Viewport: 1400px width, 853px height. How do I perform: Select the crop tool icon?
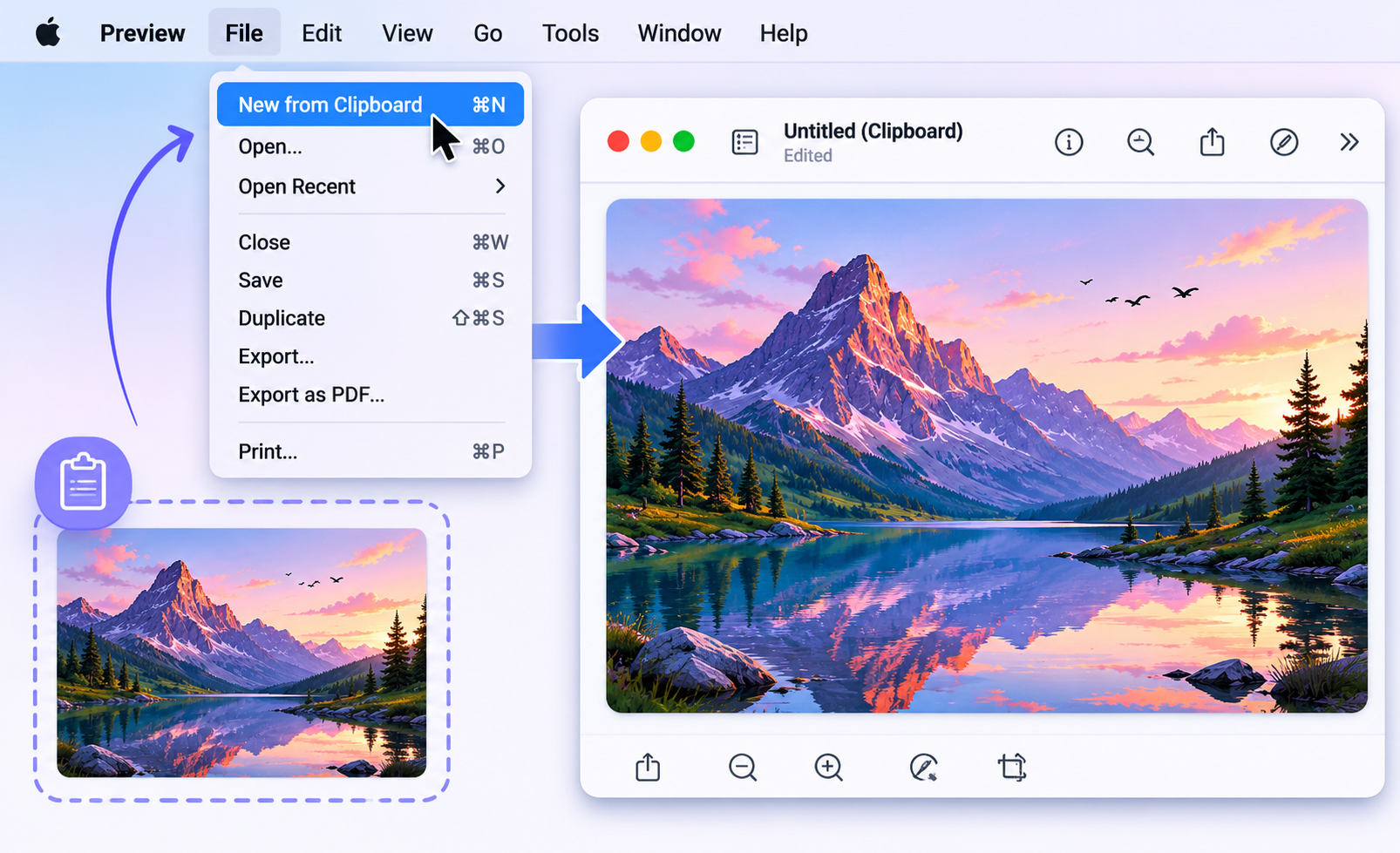click(x=1012, y=767)
